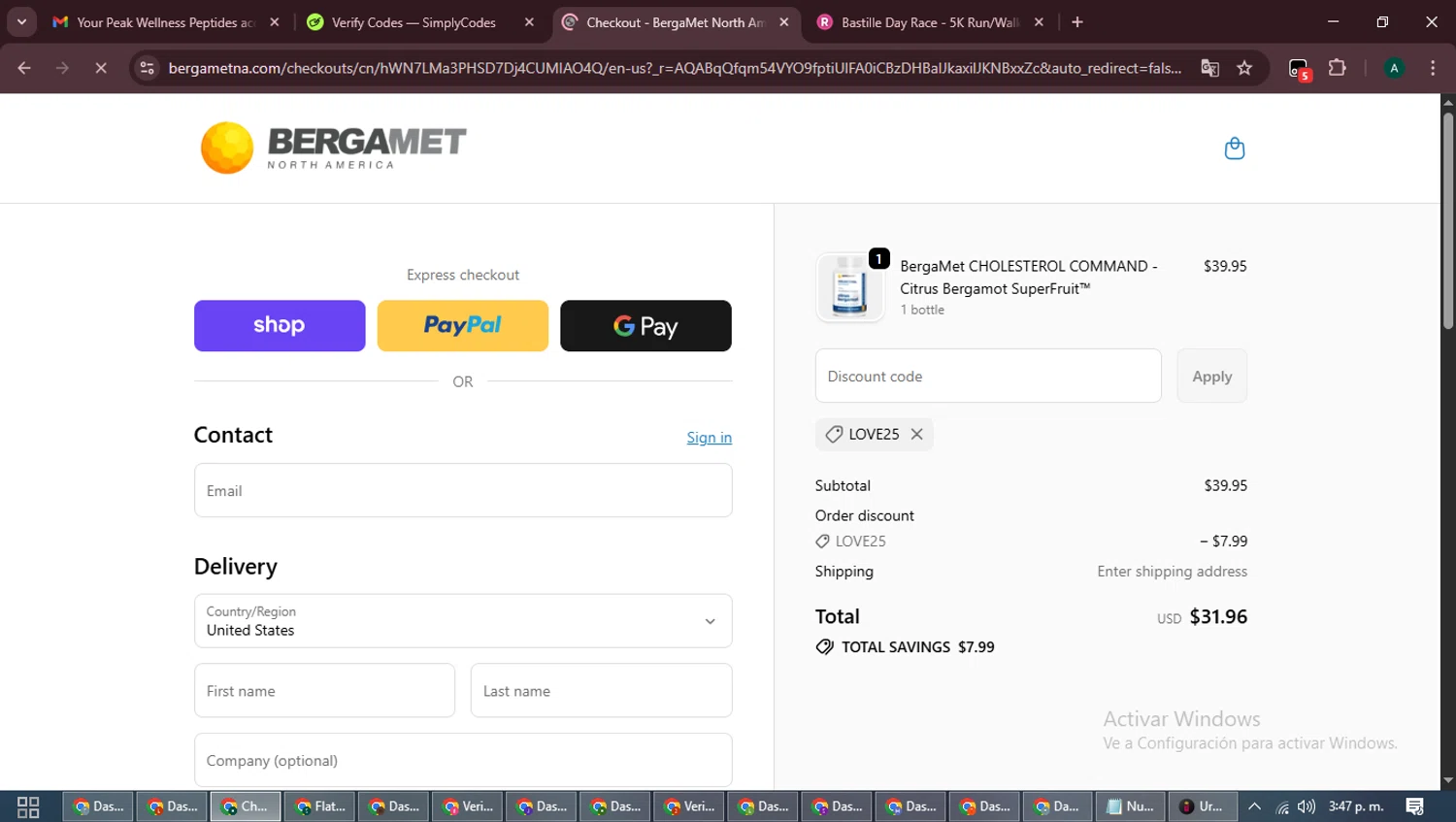Click the Enter shipping address text
The height and width of the screenshot is (822, 1456).
point(1172,572)
